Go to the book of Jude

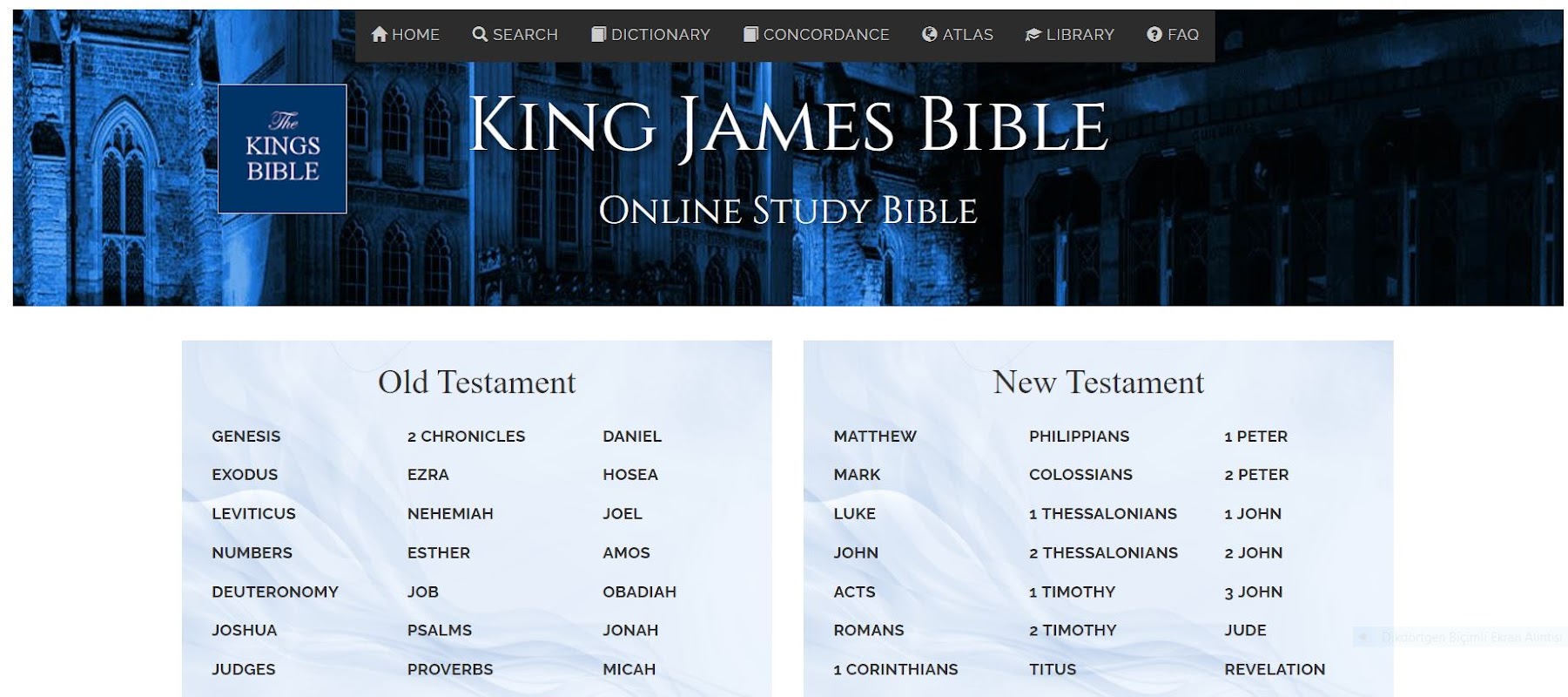[1245, 631]
